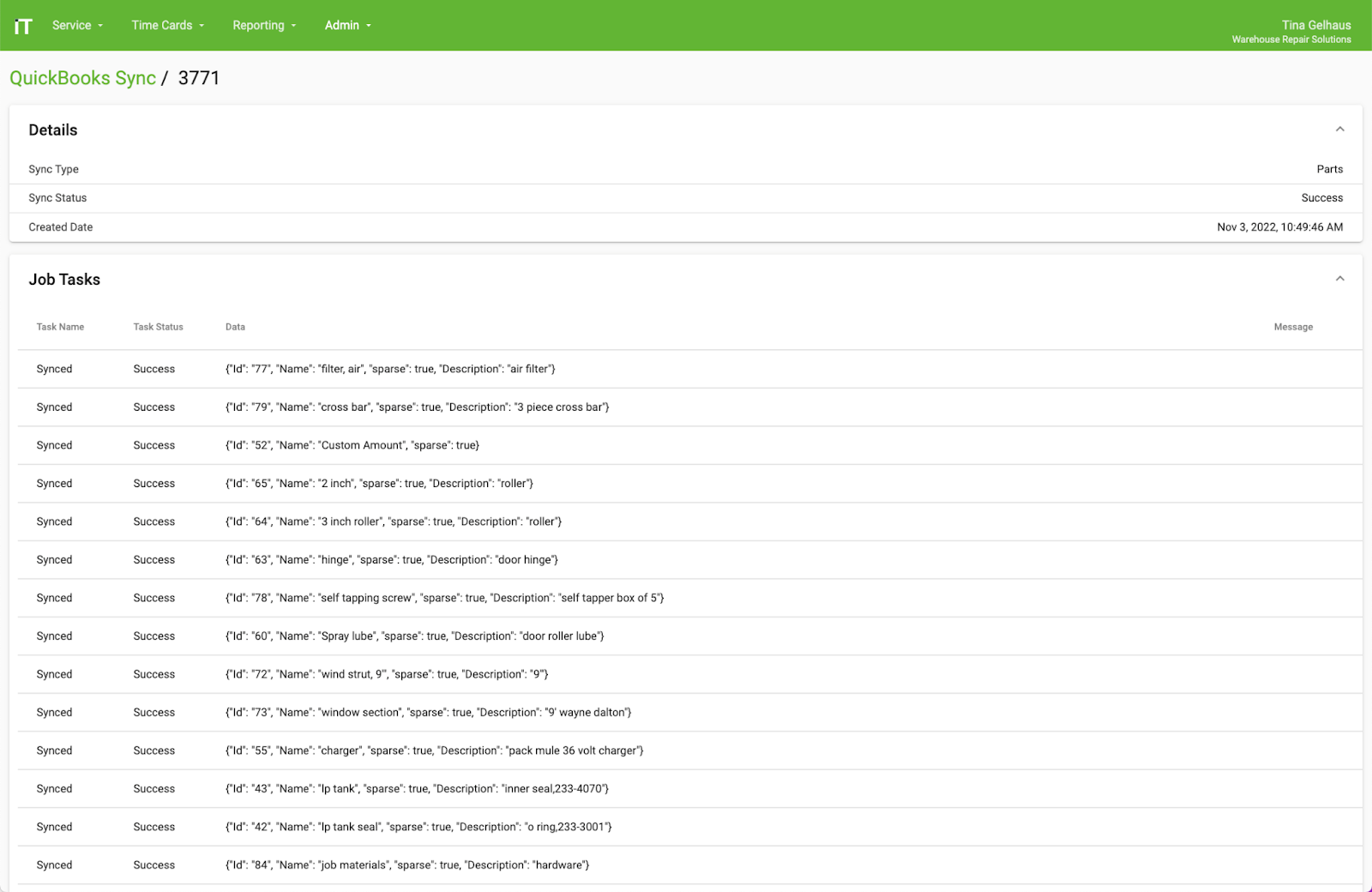Collapse the Job Tasks panel chevron
Image resolution: width=1372 pixels, height=892 pixels.
[1339, 279]
